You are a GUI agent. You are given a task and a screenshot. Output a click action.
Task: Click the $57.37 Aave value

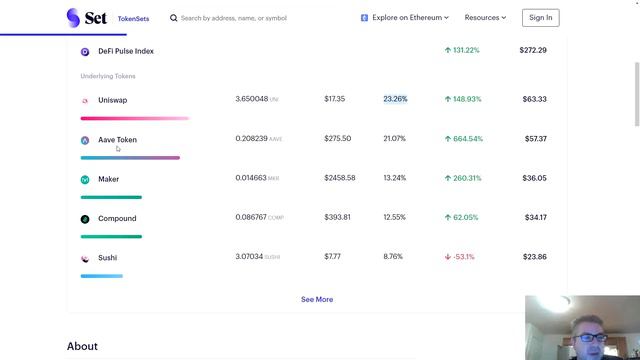[536, 139]
